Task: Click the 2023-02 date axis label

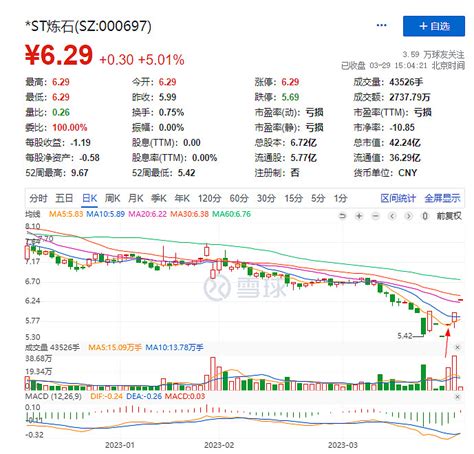Action: point(219,445)
